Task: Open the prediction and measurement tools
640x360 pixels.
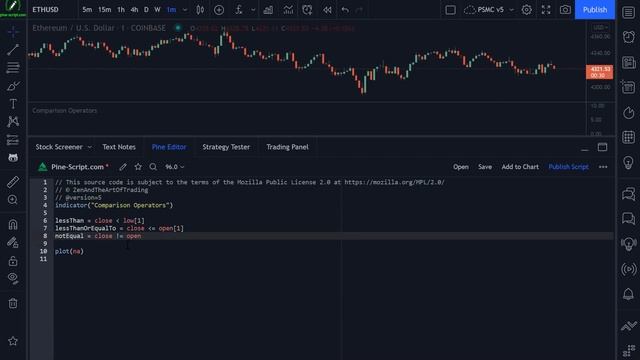Action: (x=13, y=140)
